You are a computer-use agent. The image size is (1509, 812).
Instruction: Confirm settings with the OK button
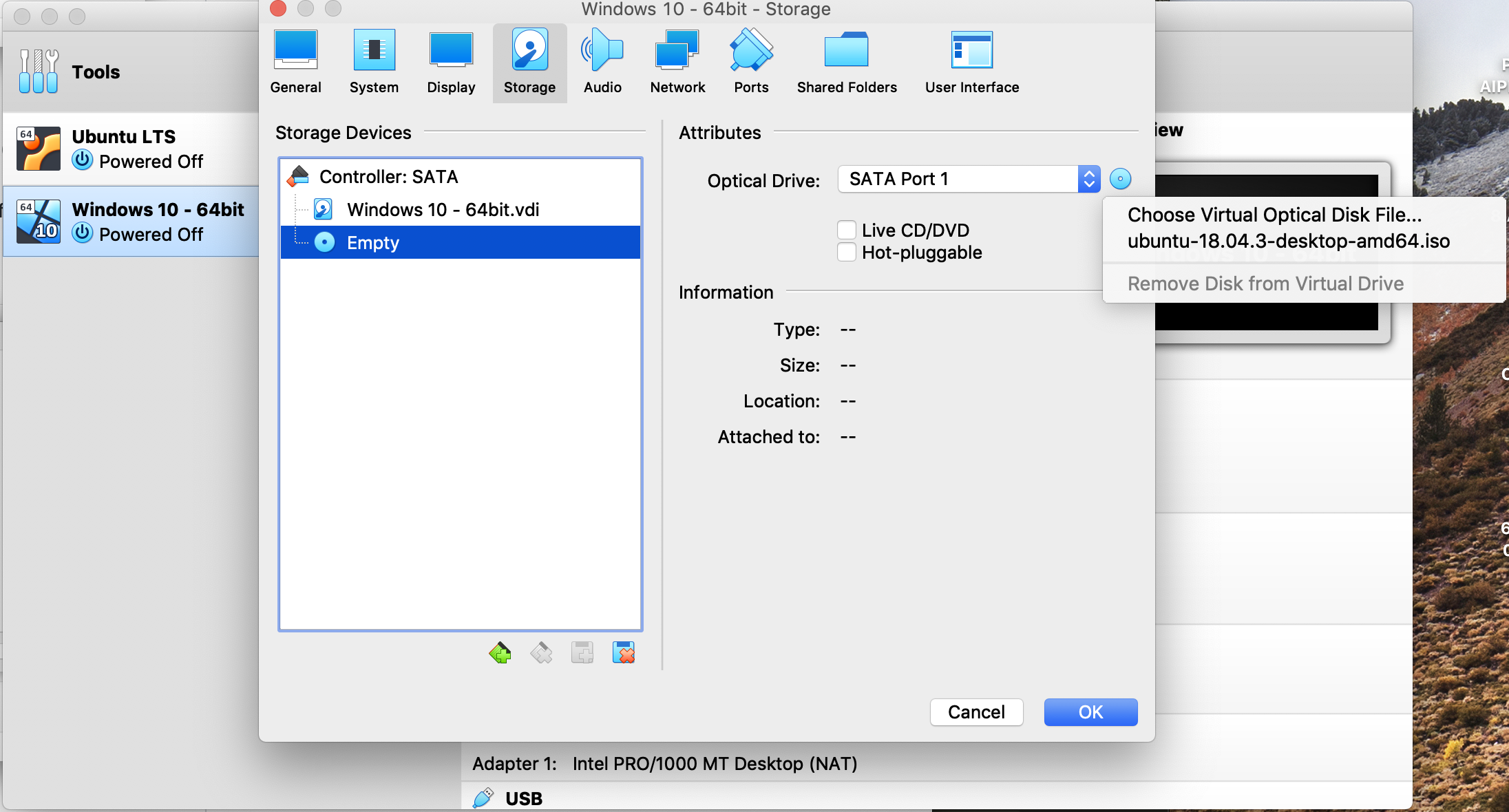(1090, 712)
